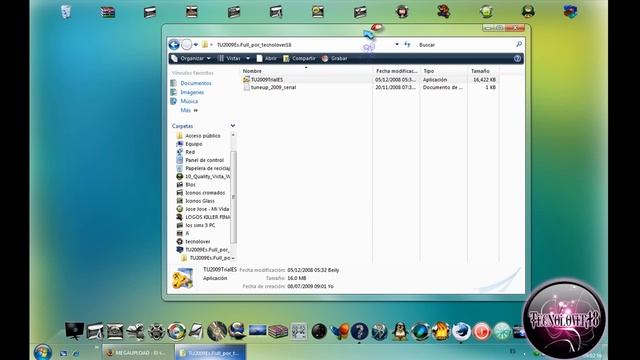Click Abrir in the toolbar

(266, 59)
